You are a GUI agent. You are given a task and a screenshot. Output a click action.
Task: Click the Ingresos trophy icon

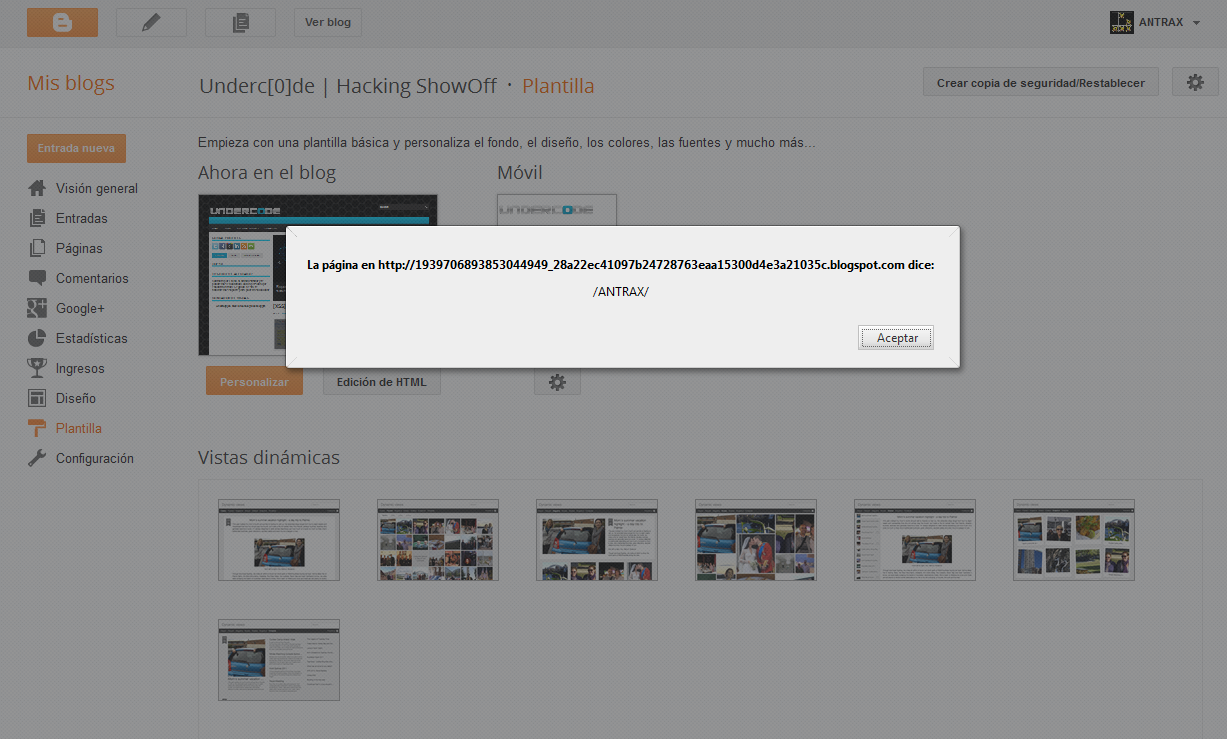[x=37, y=368]
